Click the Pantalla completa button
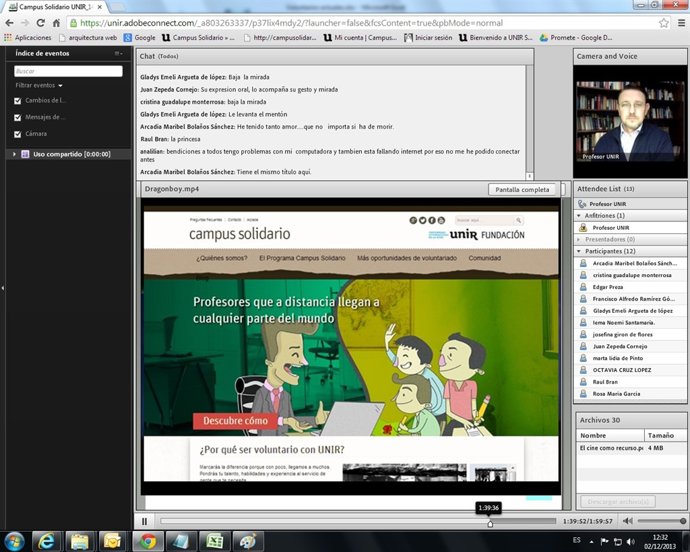Viewport: 690px width, 552px height. 521,189
